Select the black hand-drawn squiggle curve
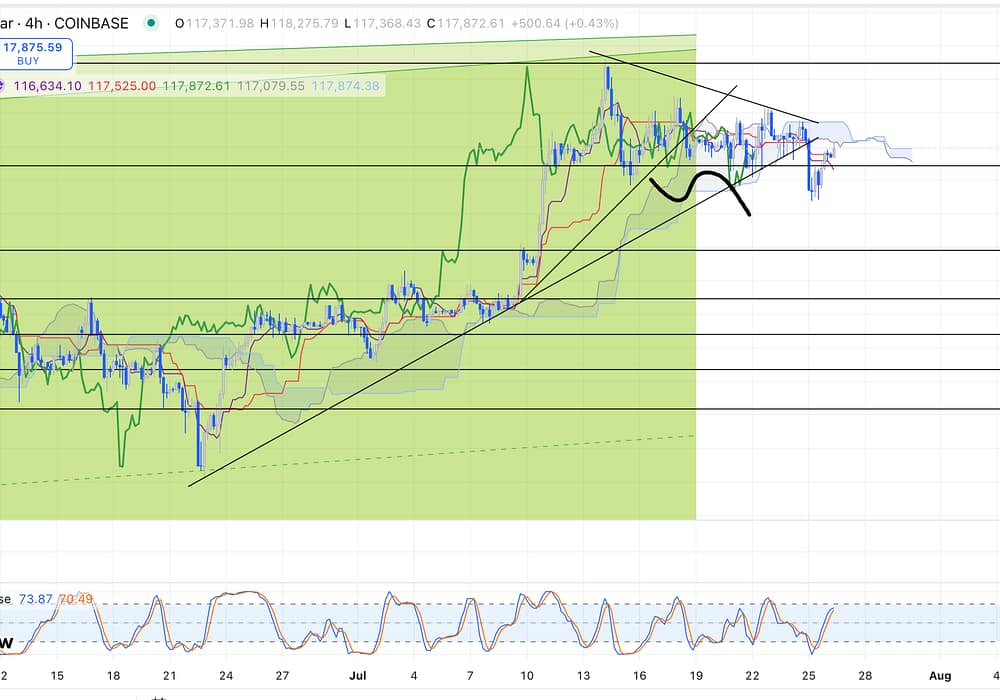This screenshot has width=1000, height=700. click(700, 188)
